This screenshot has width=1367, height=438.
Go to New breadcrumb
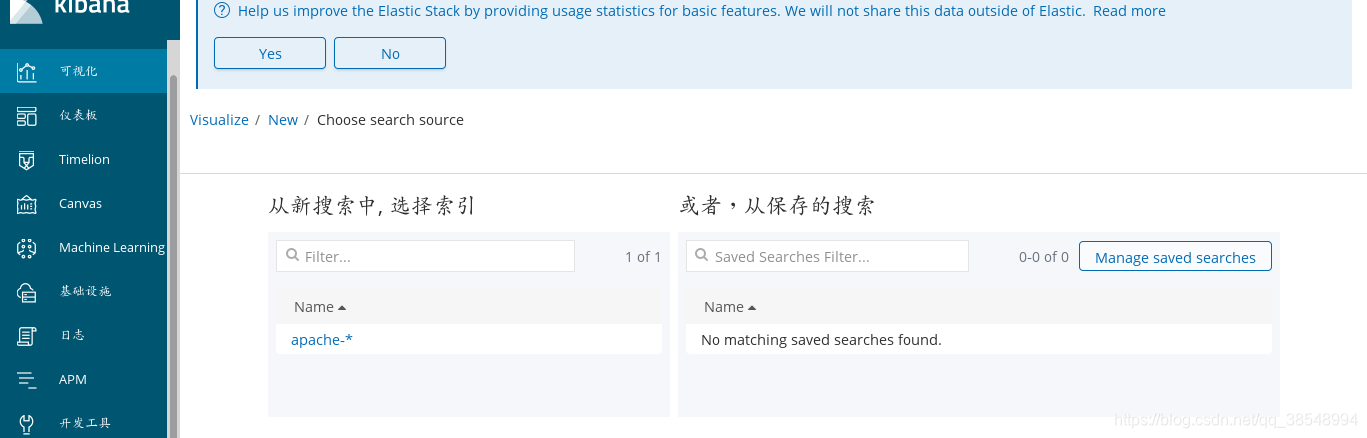[283, 120]
